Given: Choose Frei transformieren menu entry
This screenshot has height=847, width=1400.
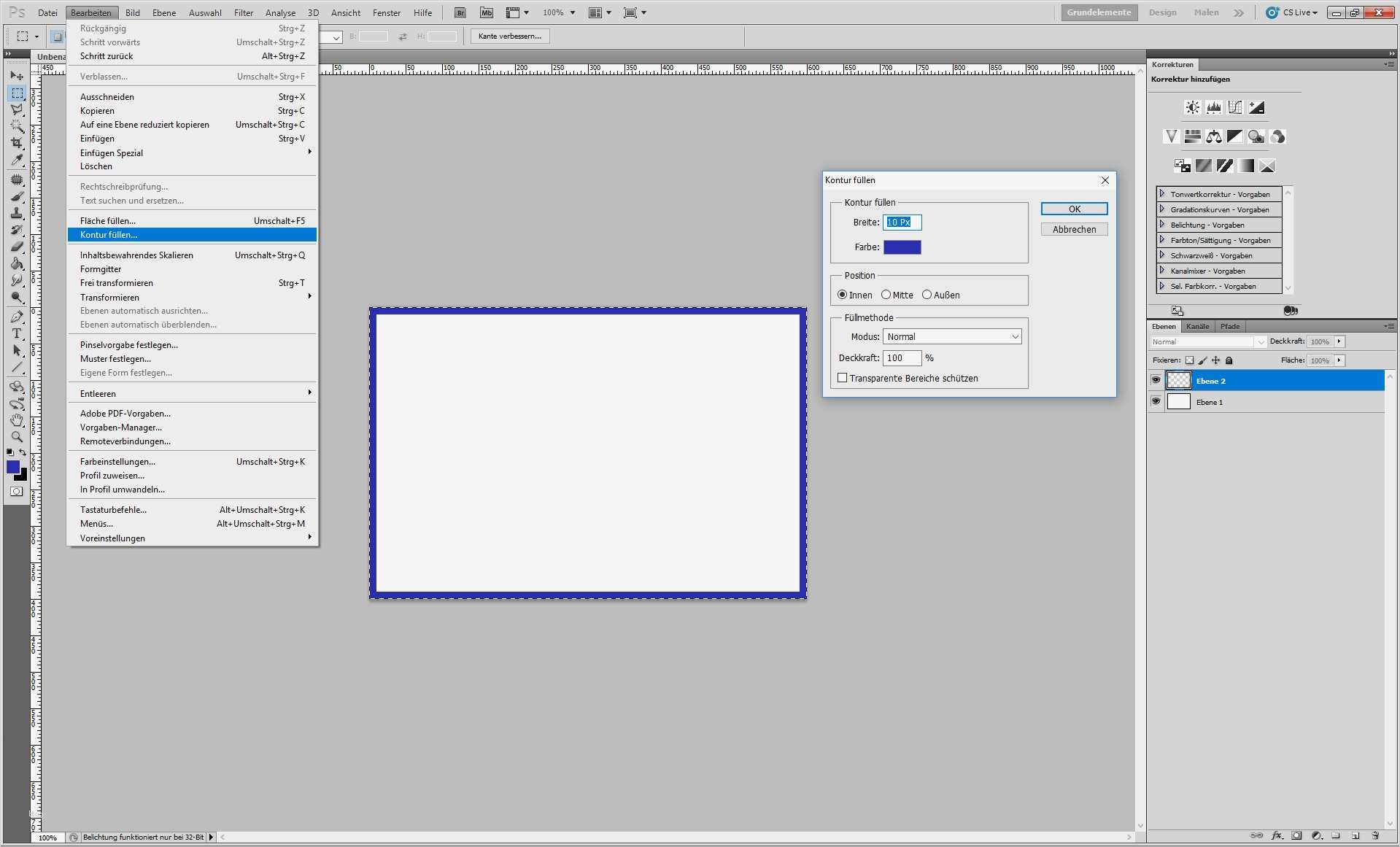Looking at the screenshot, I should [193, 283].
